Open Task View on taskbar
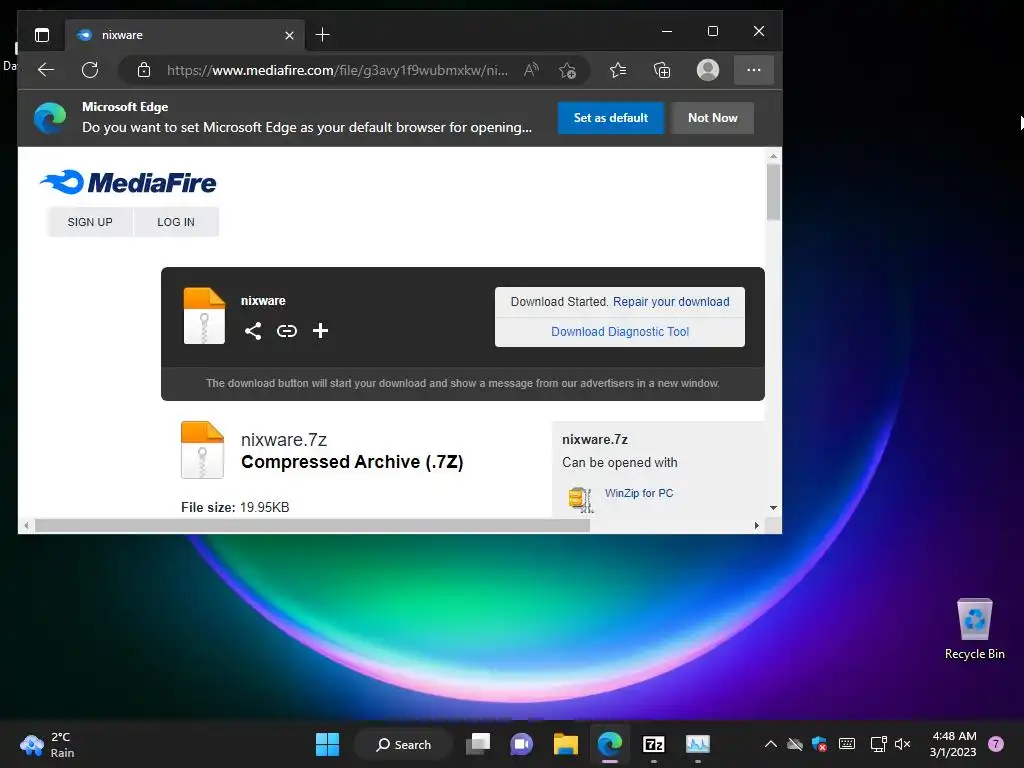The image size is (1024, 768). (x=478, y=744)
